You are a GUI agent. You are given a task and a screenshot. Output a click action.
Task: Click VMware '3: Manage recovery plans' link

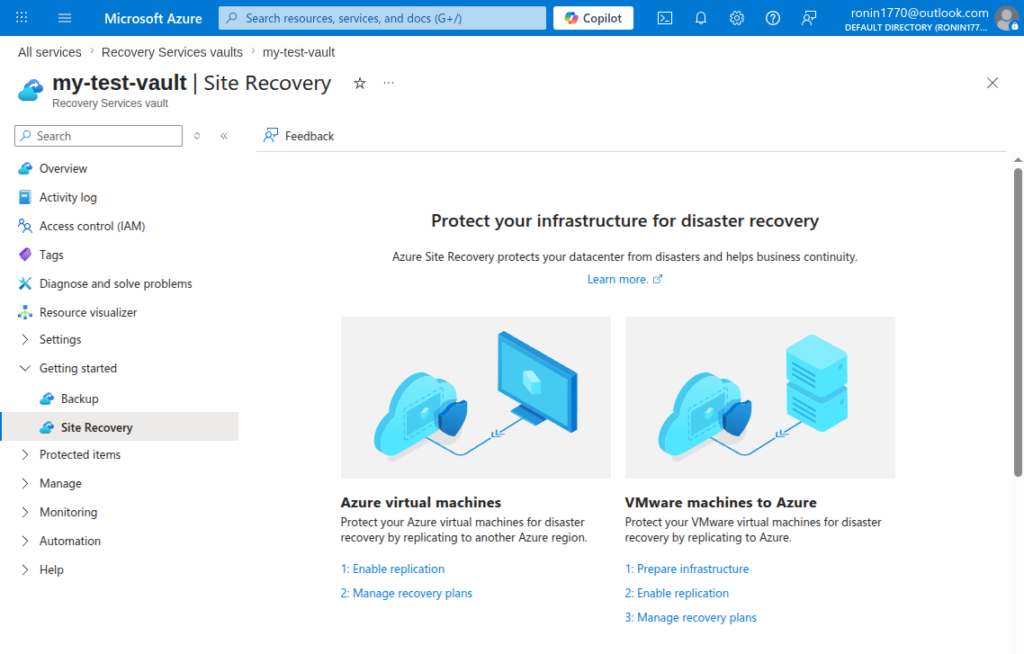click(x=690, y=617)
